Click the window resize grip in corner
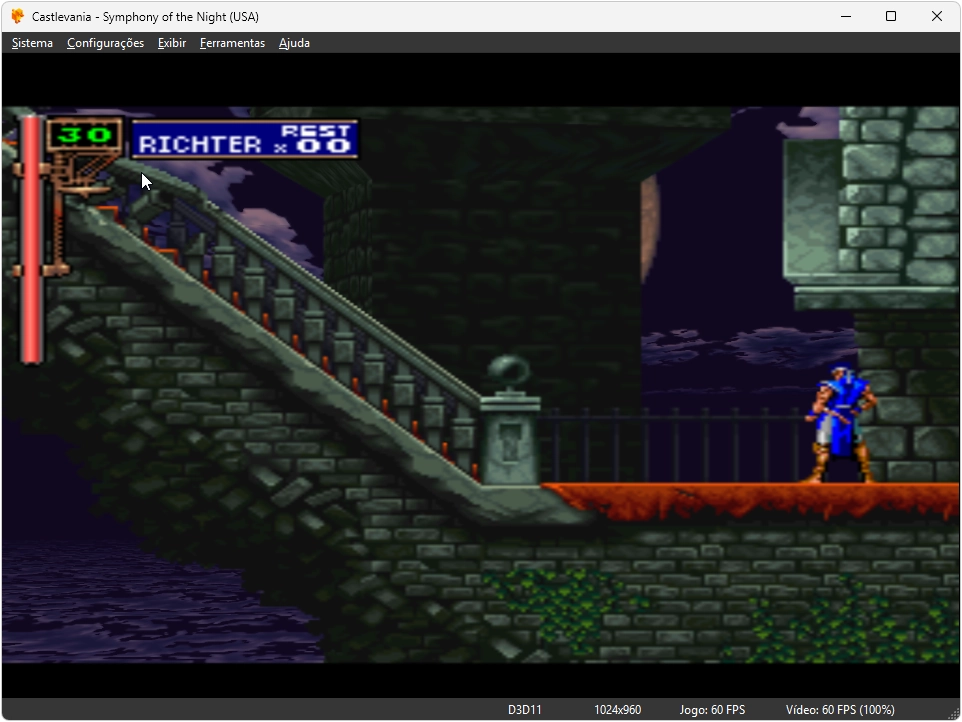 [953, 713]
